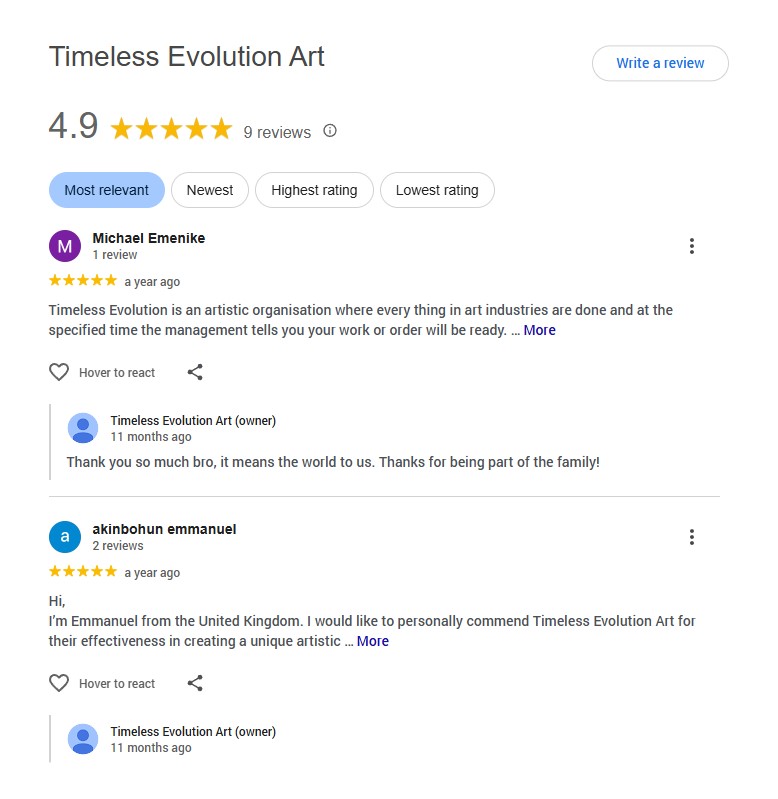Share Michael Emenike's review
Image resolution: width=778 pixels, height=799 pixels.
click(x=195, y=372)
